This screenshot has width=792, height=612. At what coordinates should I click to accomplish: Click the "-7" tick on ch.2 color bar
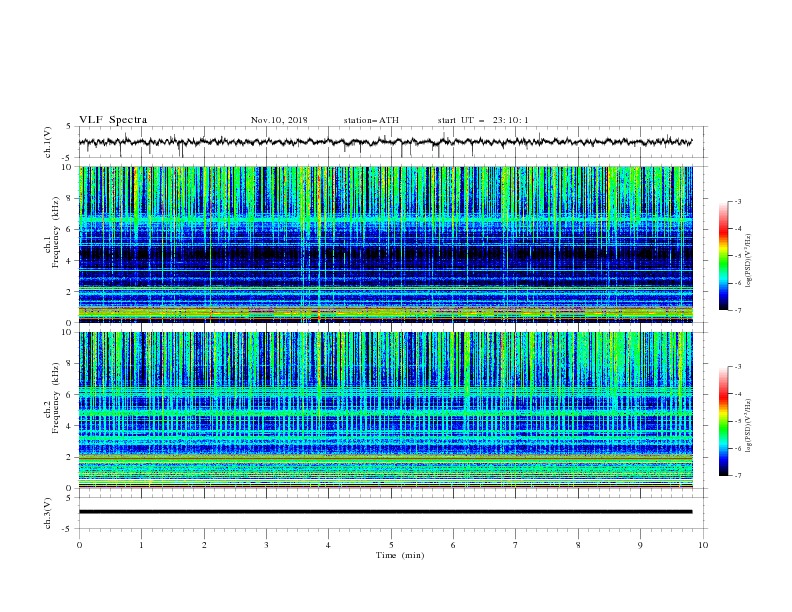point(737,475)
